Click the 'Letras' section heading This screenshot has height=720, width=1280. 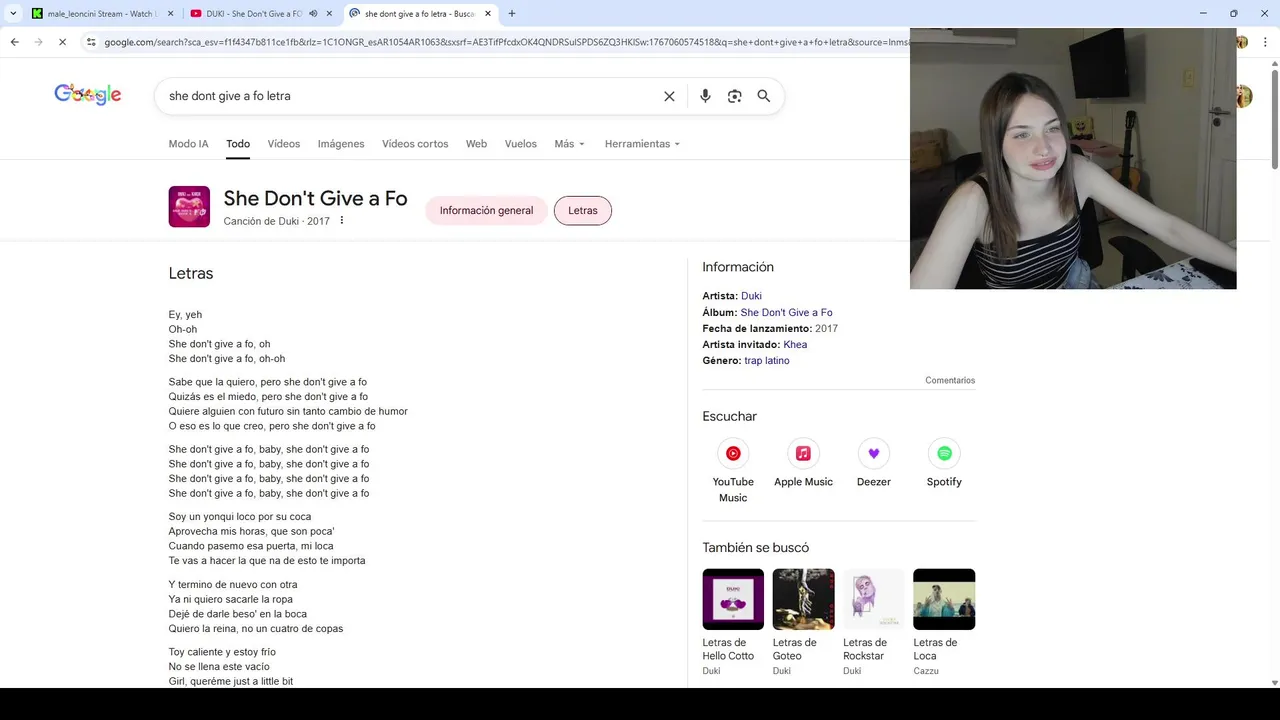pyautogui.click(x=191, y=273)
